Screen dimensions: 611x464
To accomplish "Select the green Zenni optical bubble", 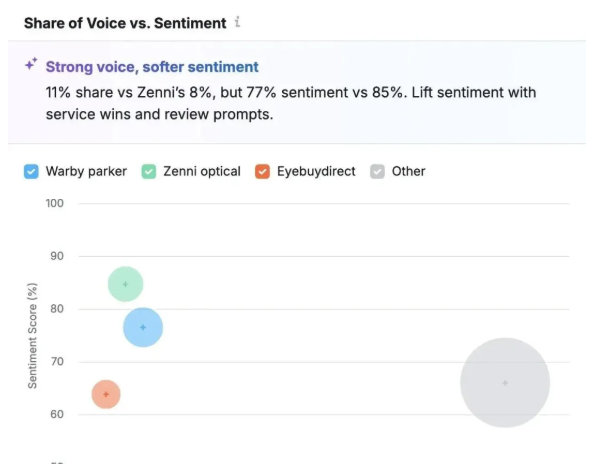I will tap(125, 284).
